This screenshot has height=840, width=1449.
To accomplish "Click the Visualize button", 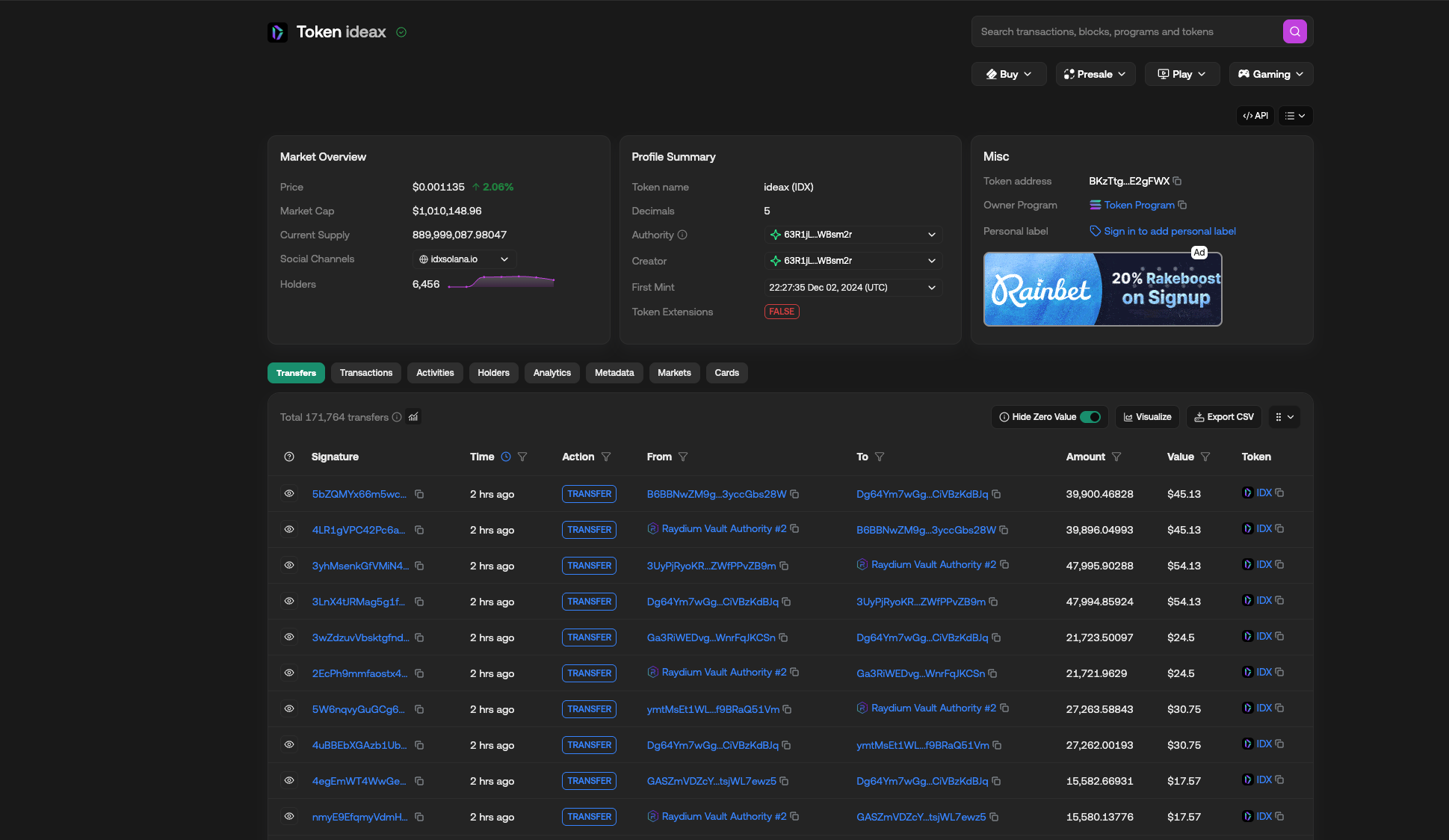I will pyautogui.click(x=1148, y=417).
